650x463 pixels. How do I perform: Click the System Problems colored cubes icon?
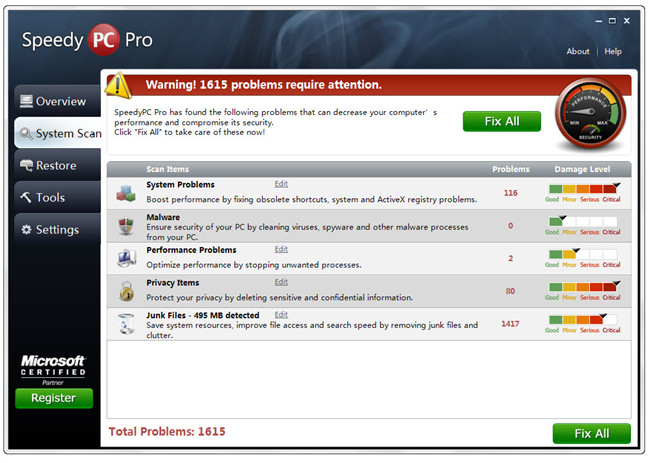click(x=126, y=193)
